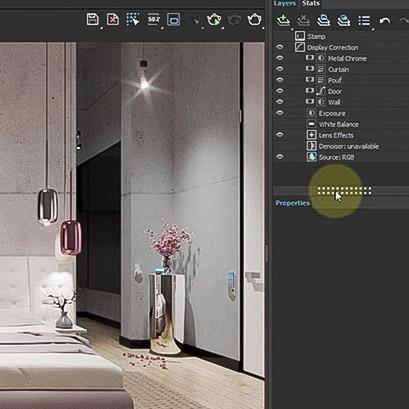Image resolution: width=409 pixels, height=409 pixels.
Task: Select the Curtain layer name
Action: (x=338, y=69)
